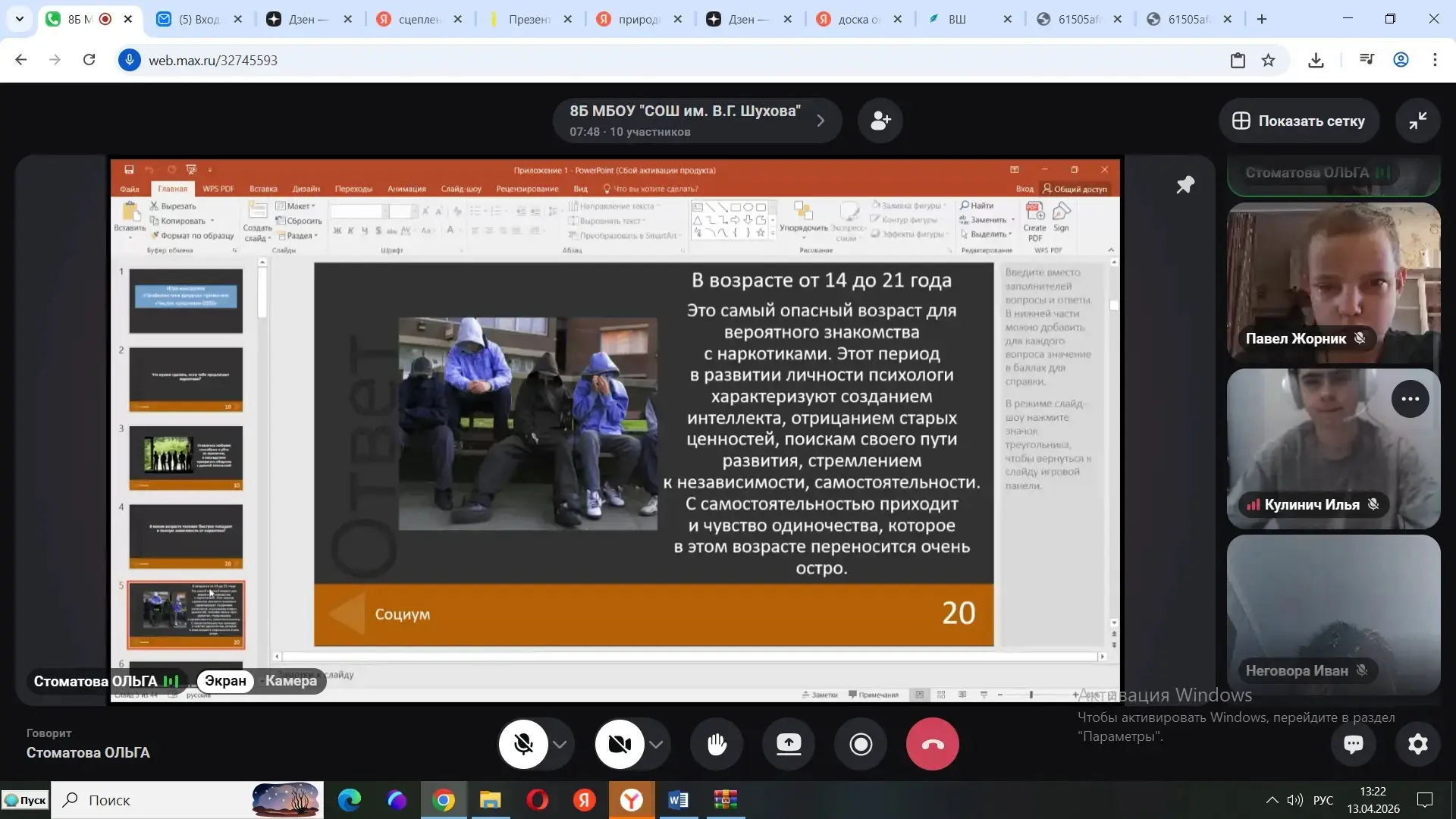Expand camera options arrow
This screenshot has height=819, width=1456.
[656, 744]
